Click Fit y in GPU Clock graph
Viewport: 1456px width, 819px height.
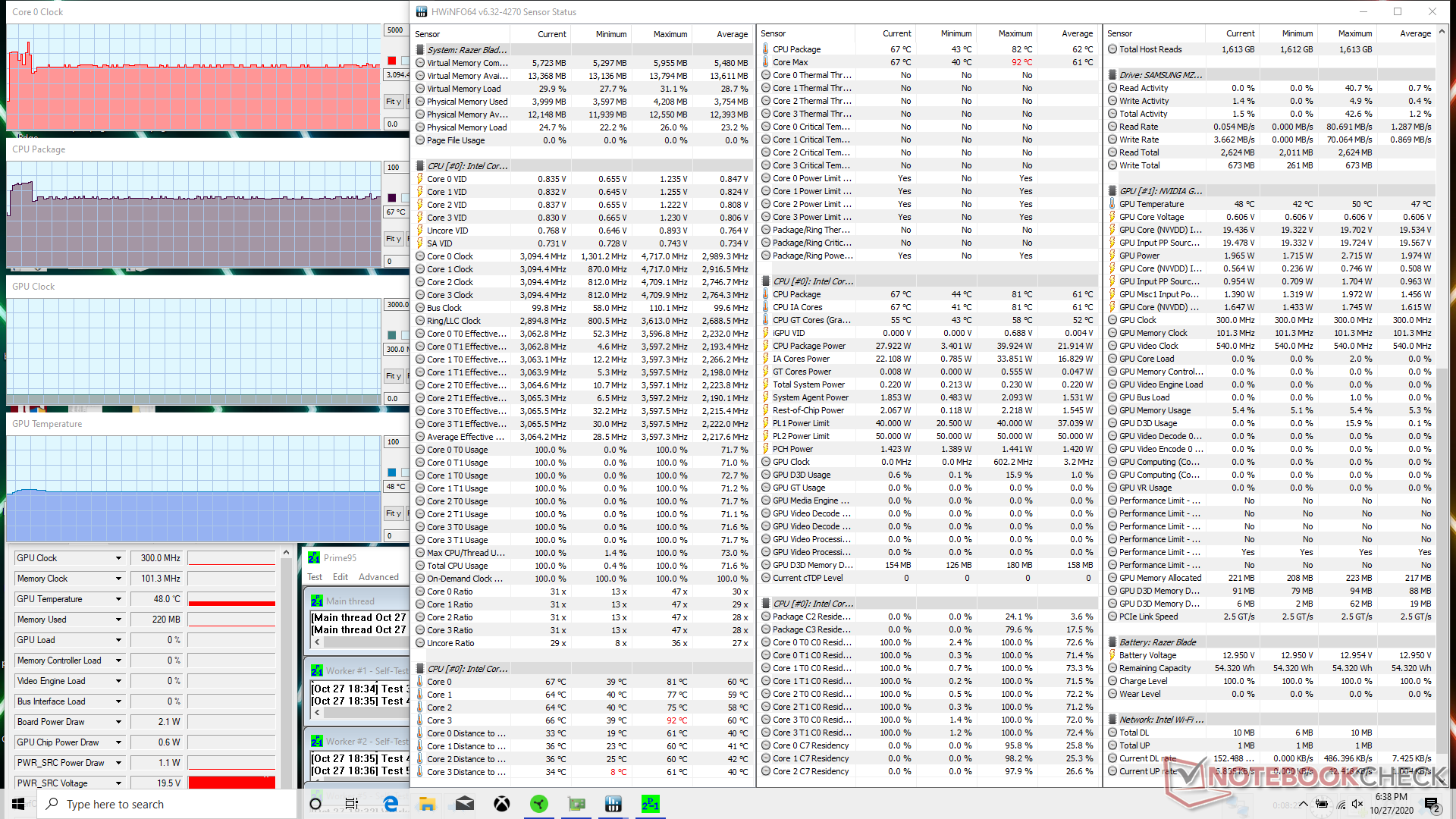393,376
